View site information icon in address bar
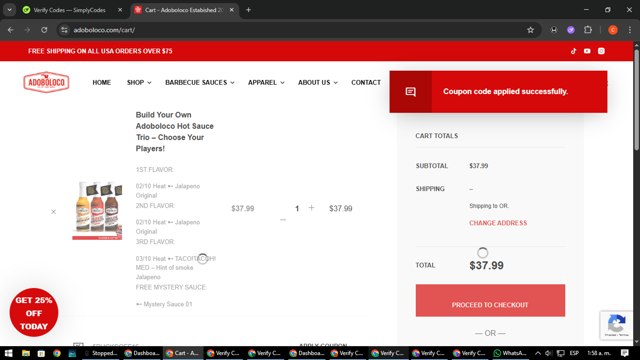 (x=64, y=30)
